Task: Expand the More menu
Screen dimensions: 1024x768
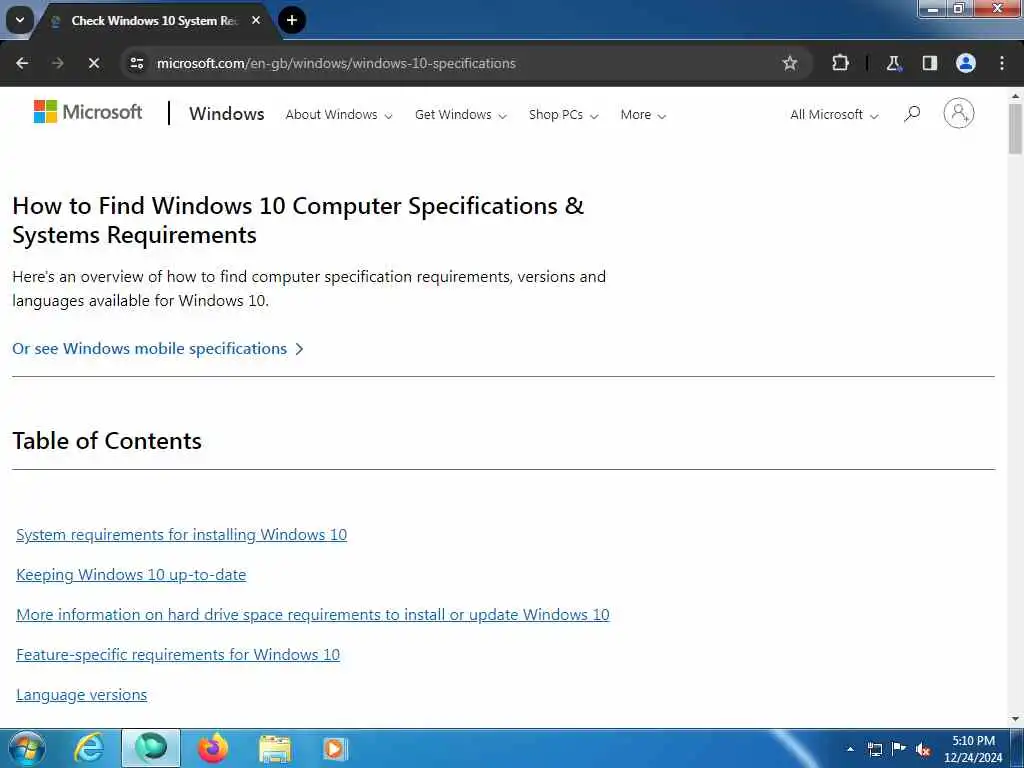Action: (643, 115)
